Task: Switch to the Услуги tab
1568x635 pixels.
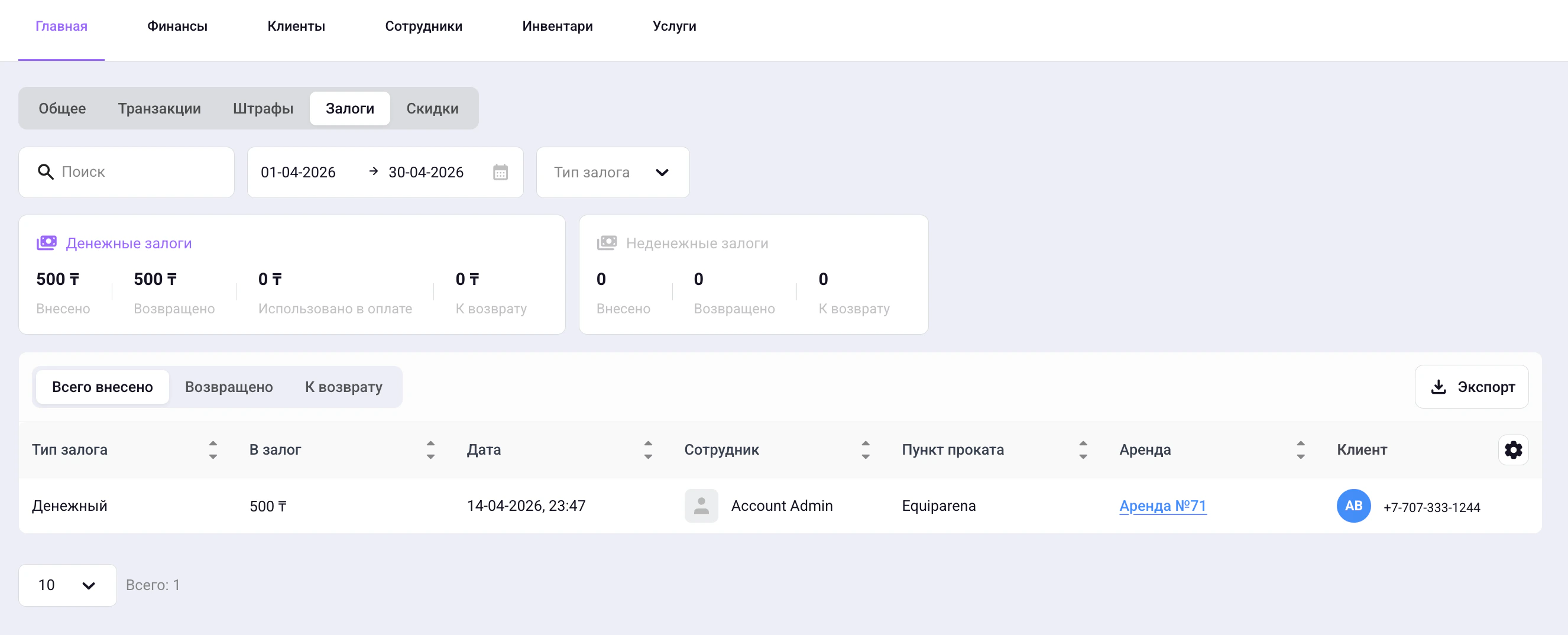Action: tap(674, 26)
